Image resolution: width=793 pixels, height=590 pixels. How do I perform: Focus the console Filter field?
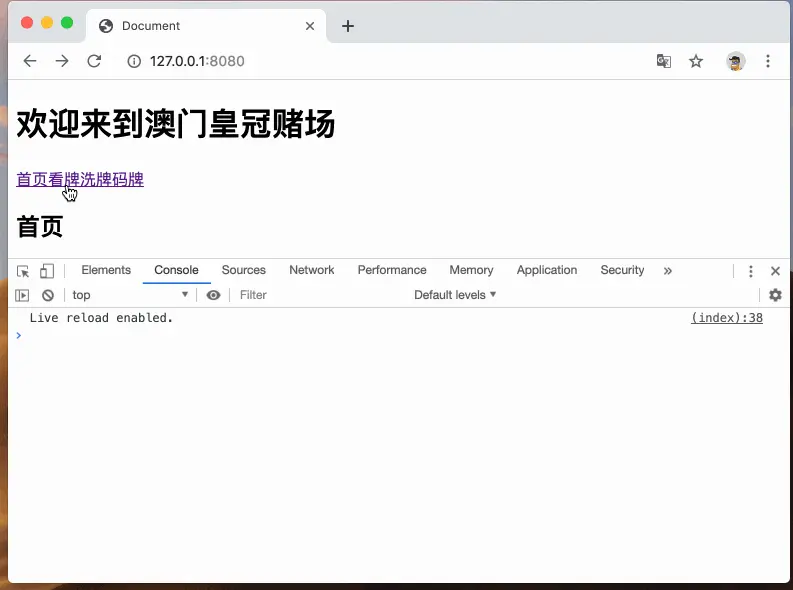coord(319,295)
